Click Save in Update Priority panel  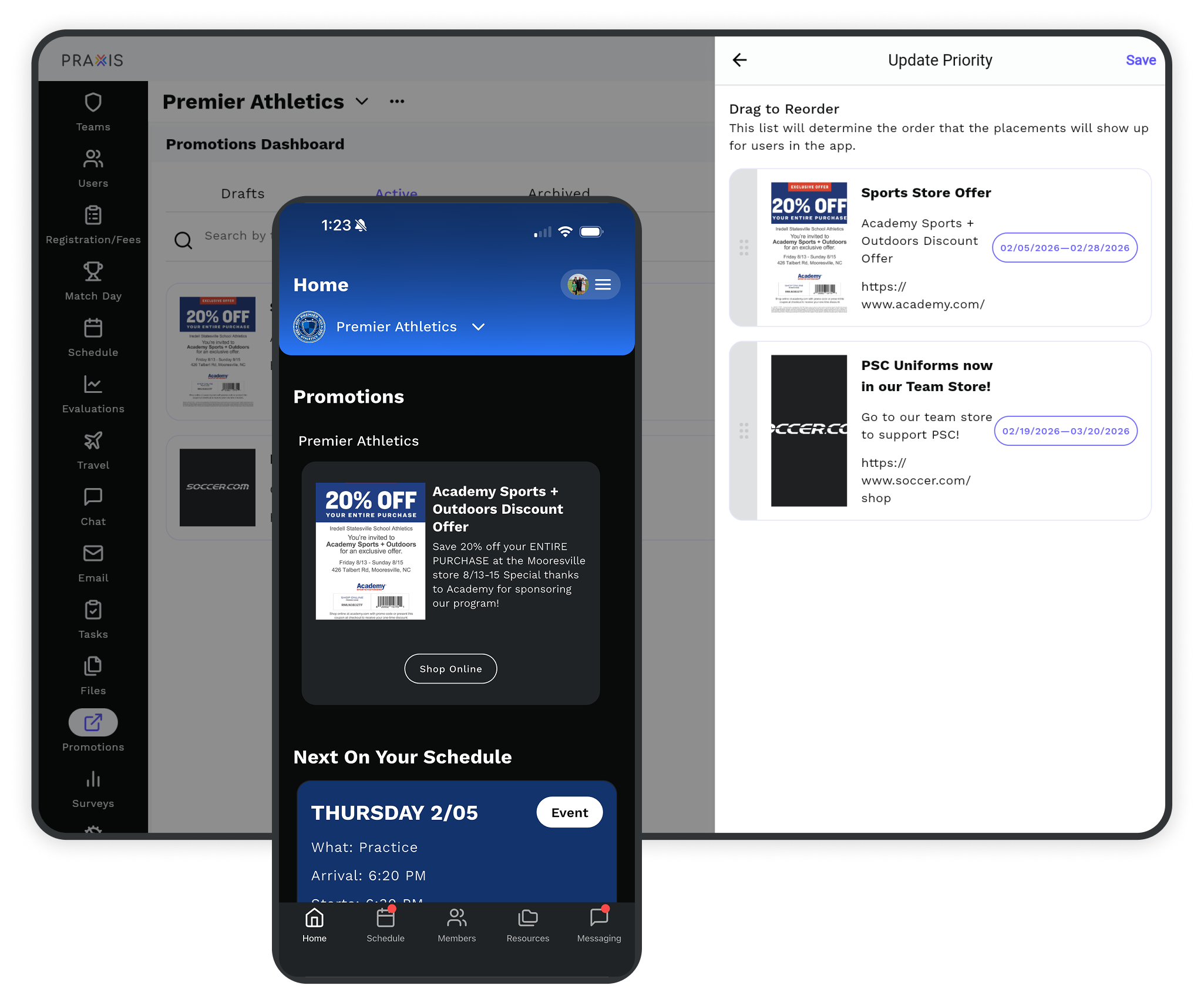click(1140, 60)
